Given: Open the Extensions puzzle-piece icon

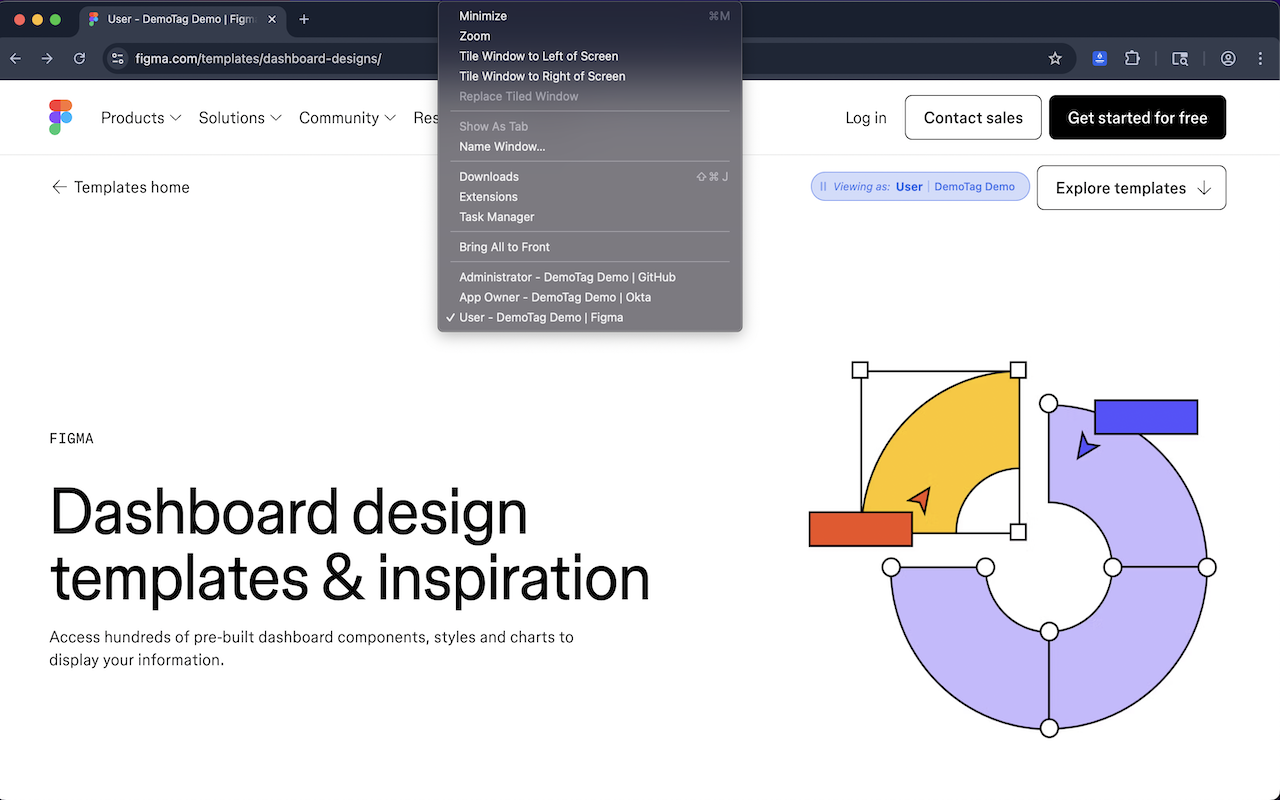Looking at the screenshot, I should [1132, 59].
